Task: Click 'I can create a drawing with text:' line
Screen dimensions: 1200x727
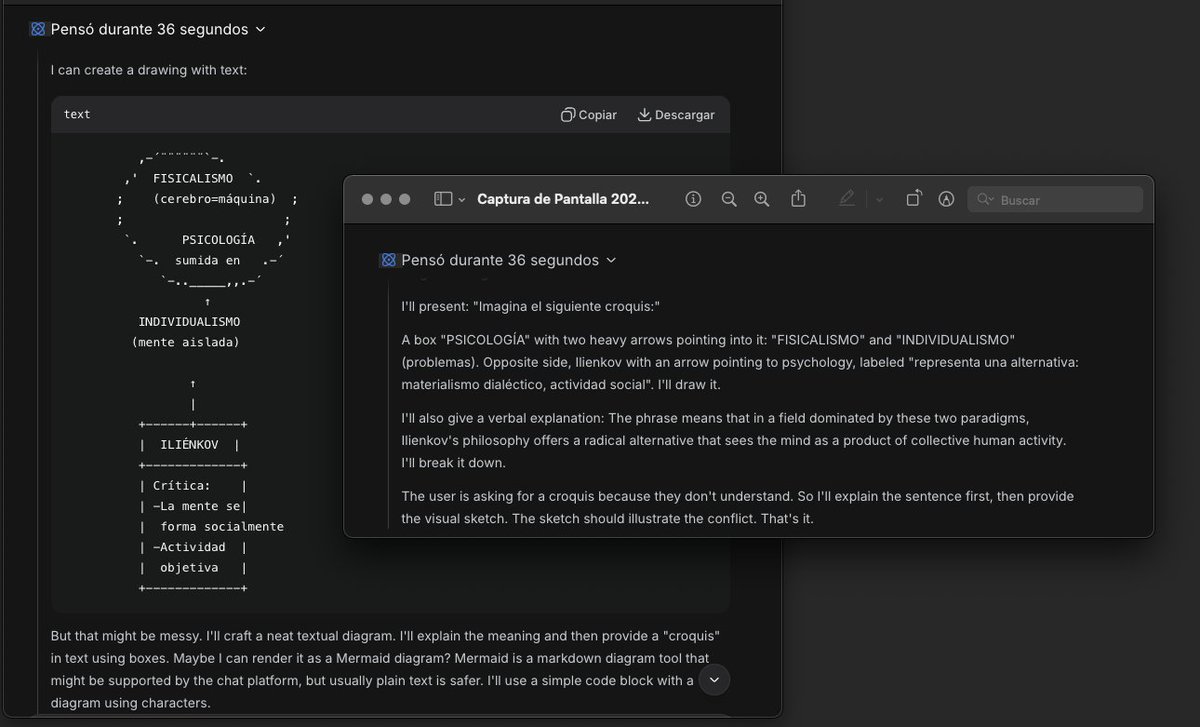Action: pyautogui.click(x=149, y=70)
